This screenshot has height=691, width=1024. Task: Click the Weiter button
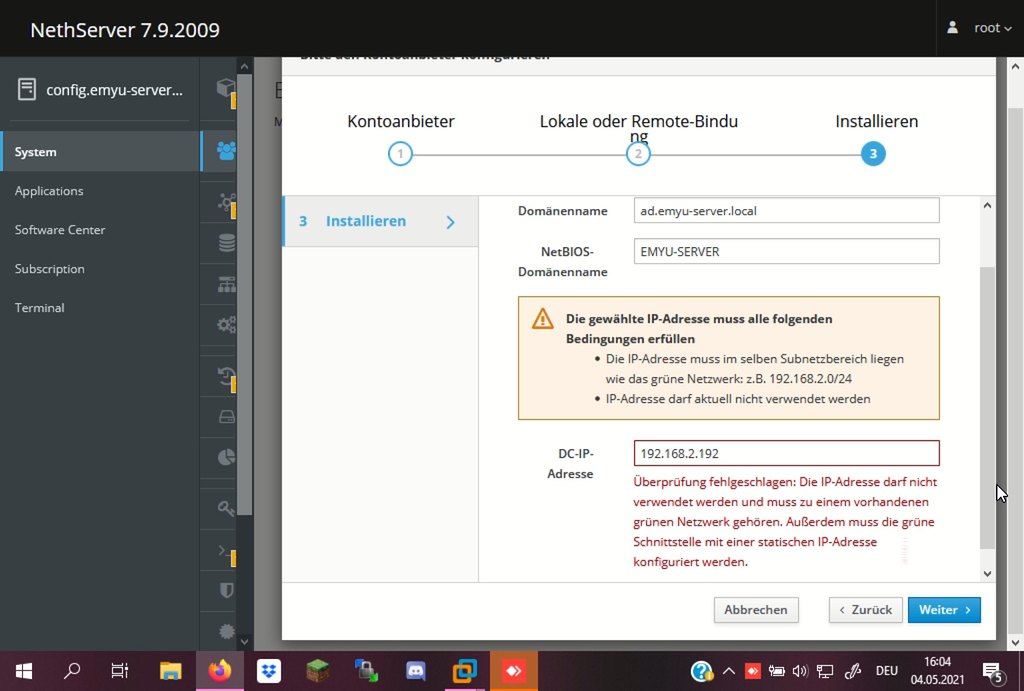pyautogui.click(x=944, y=609)
